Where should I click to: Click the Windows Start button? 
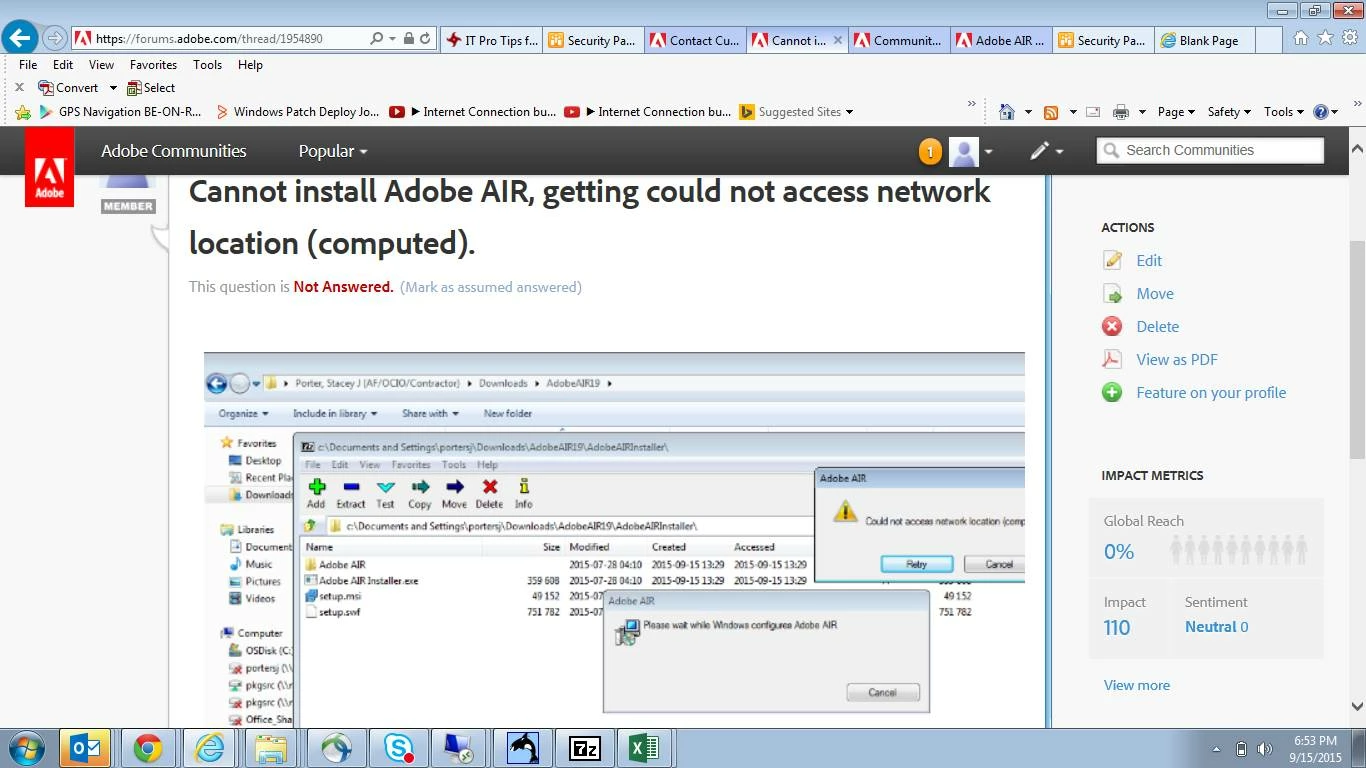tap(24, 748)
